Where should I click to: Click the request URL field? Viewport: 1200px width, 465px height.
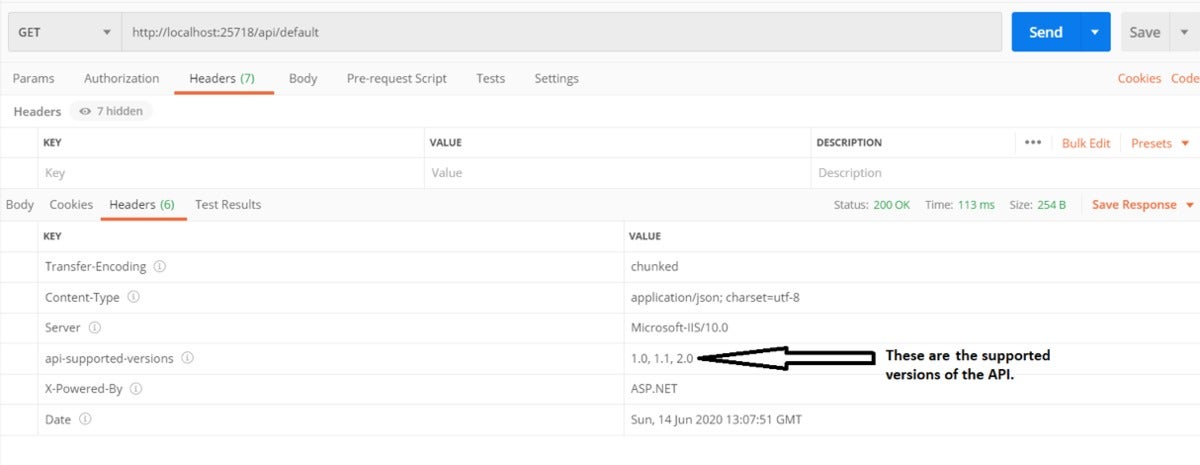point(562,32)
